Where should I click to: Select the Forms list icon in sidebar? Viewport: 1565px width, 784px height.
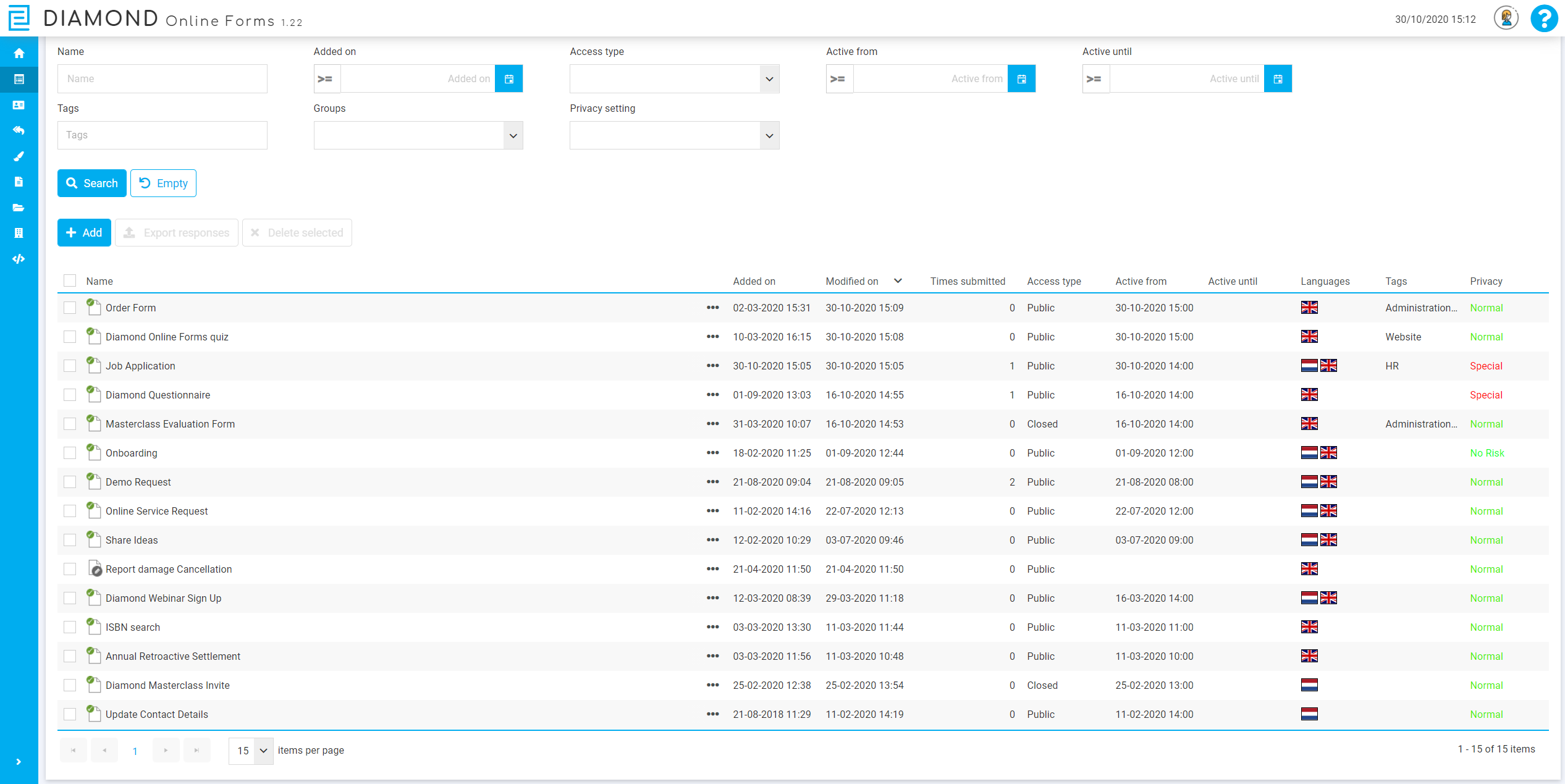point(19,79)
